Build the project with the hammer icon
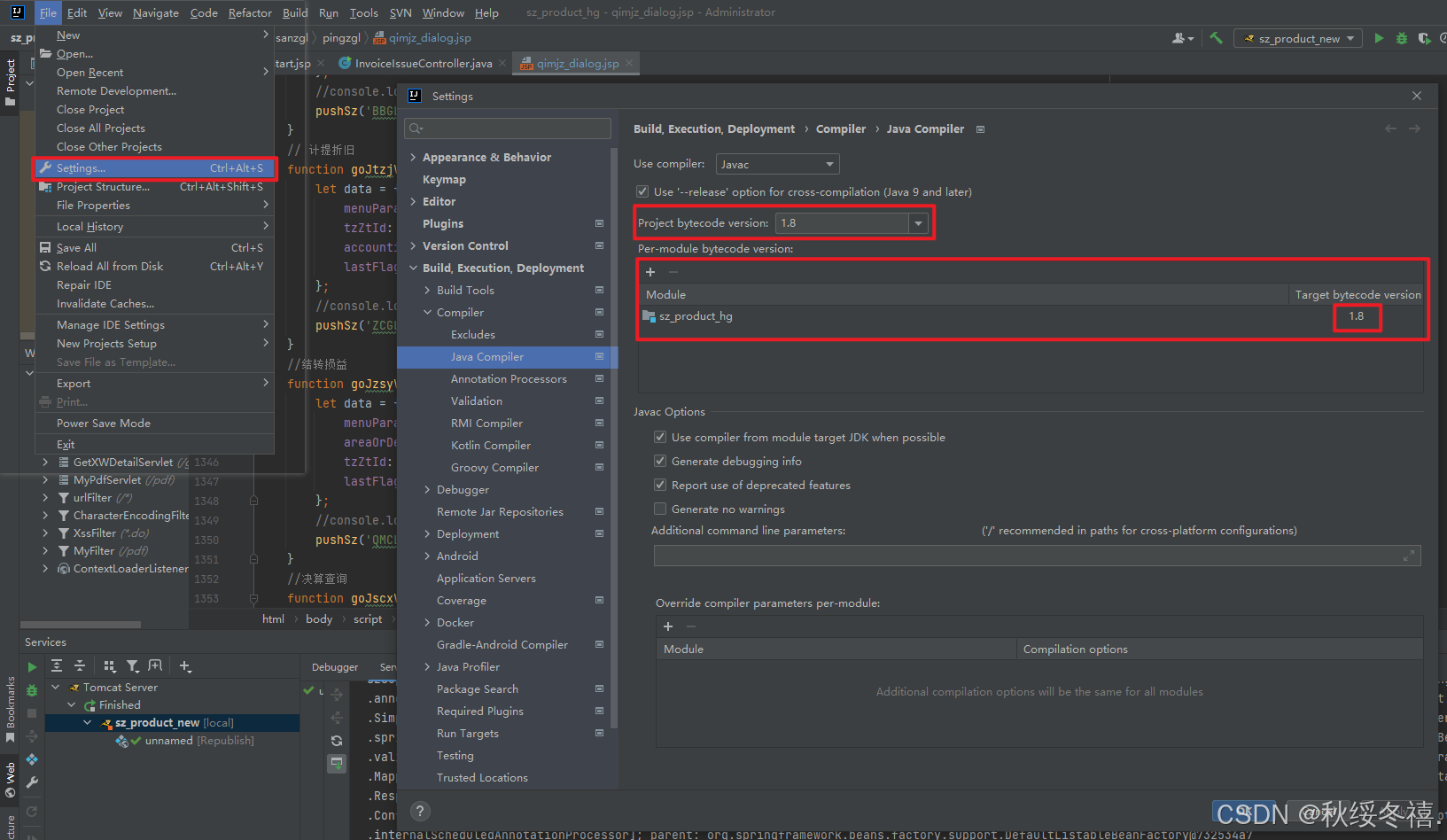Viewport: 1447px width, 840px height. 1216,38
